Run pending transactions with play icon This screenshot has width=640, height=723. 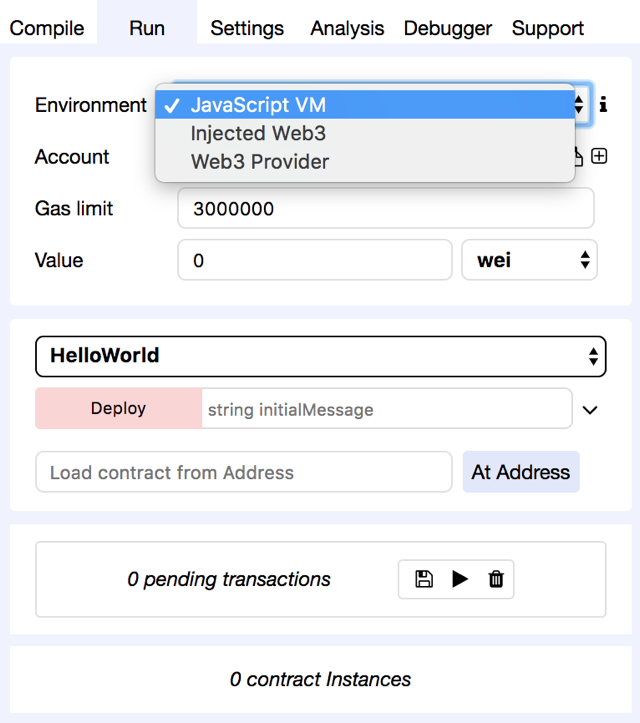[460, 579]
